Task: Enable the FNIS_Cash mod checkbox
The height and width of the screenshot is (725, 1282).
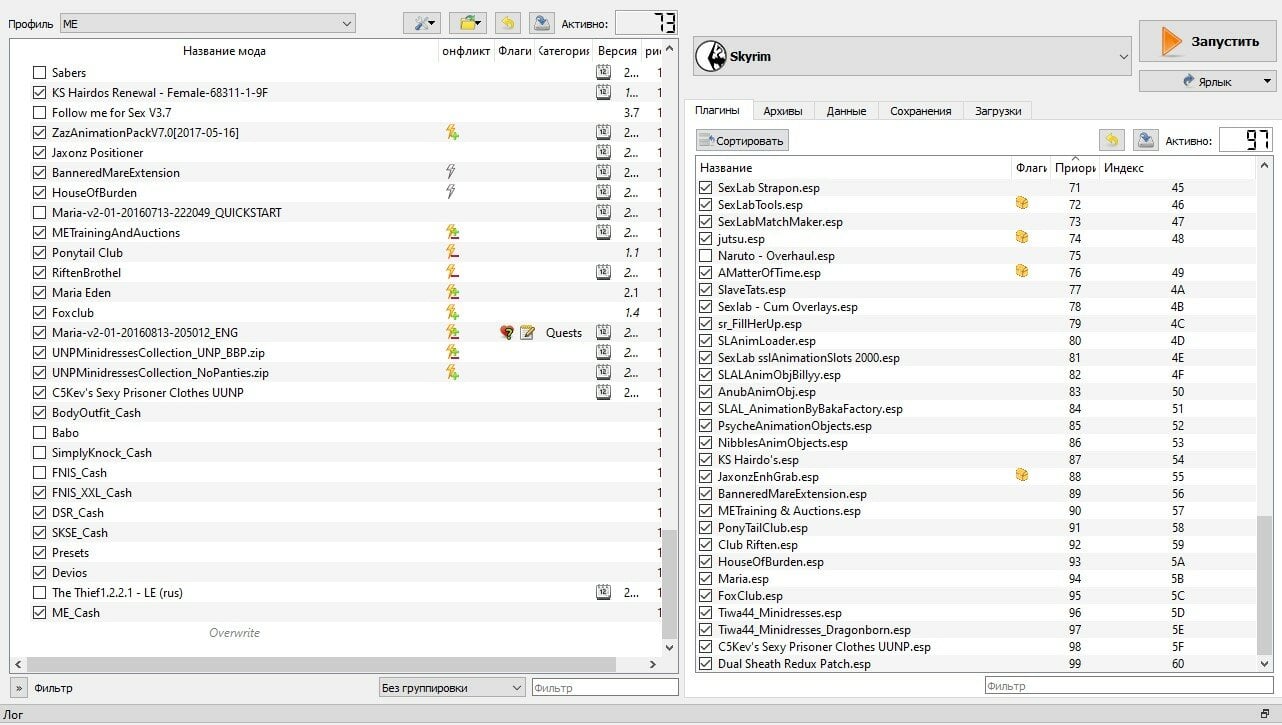Action: (x=40, y=472)
